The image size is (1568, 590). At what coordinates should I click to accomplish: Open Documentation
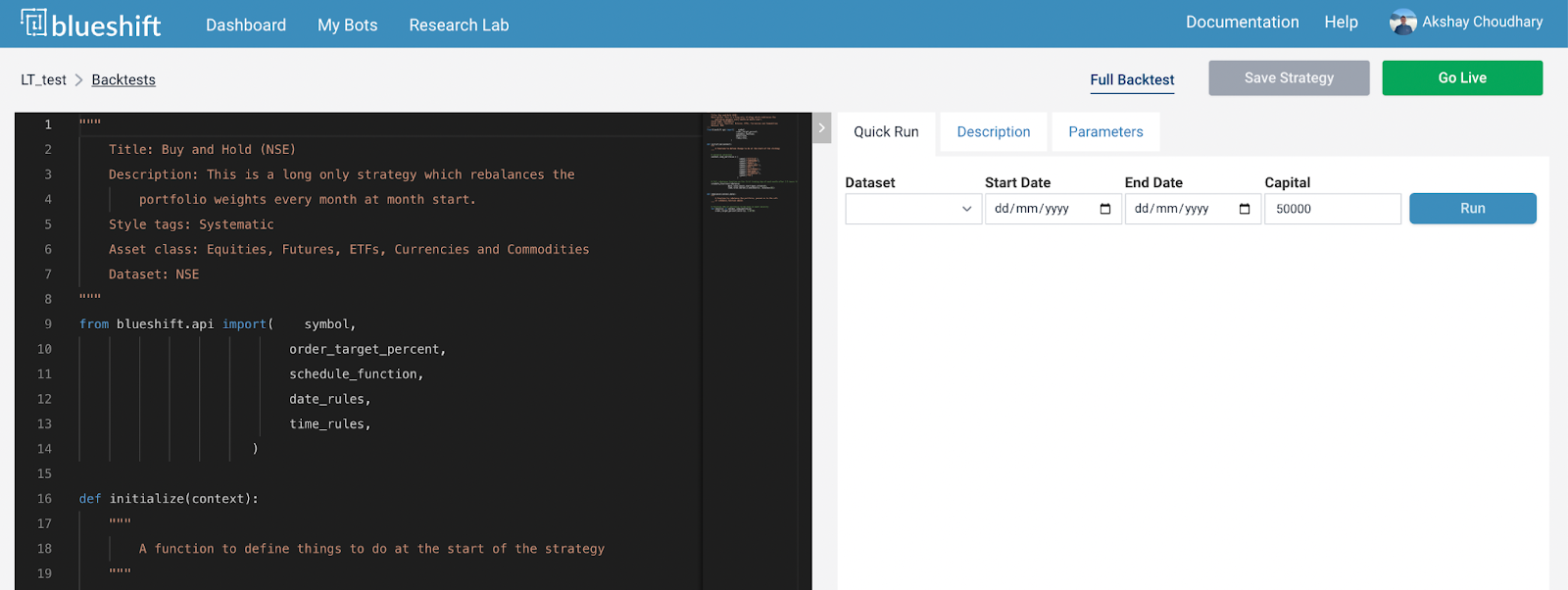pos(1243,22)
